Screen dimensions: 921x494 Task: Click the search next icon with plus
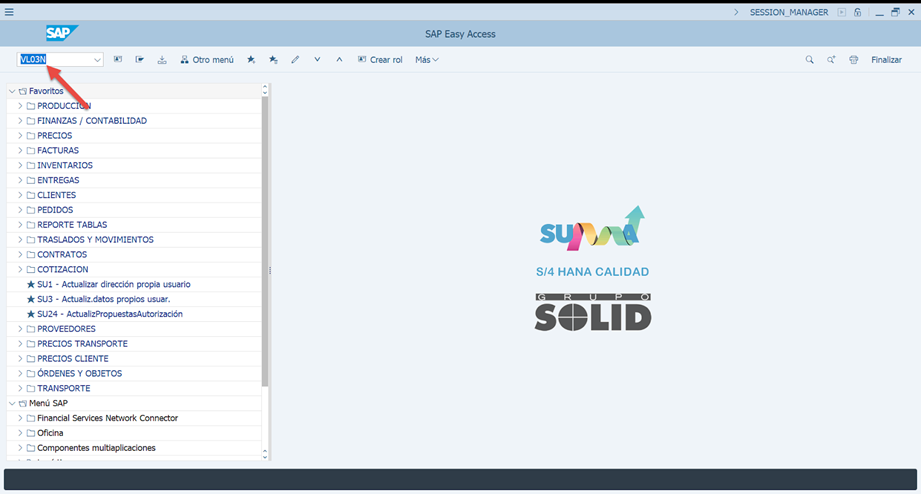[x=831, y=60]
